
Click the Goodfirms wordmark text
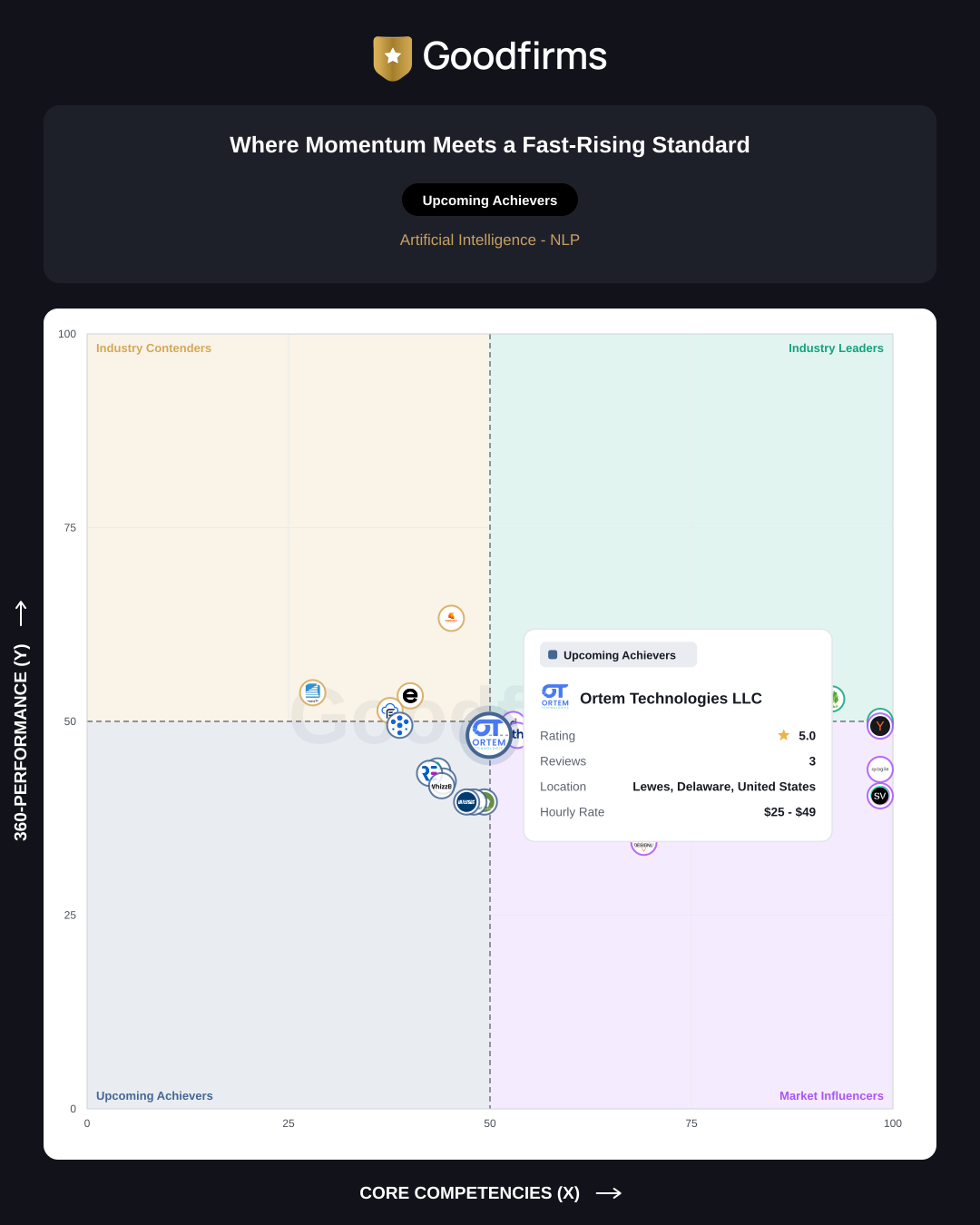(514, 56)
